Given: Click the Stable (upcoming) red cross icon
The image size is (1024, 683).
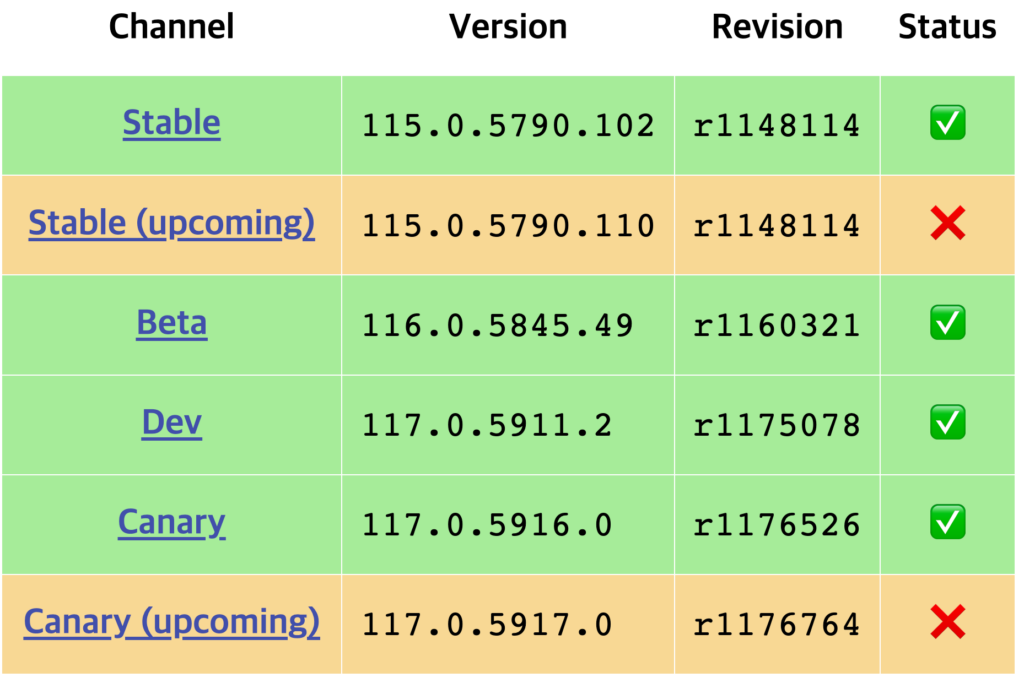Looking at the screenshot, I should tap(947, 225).
